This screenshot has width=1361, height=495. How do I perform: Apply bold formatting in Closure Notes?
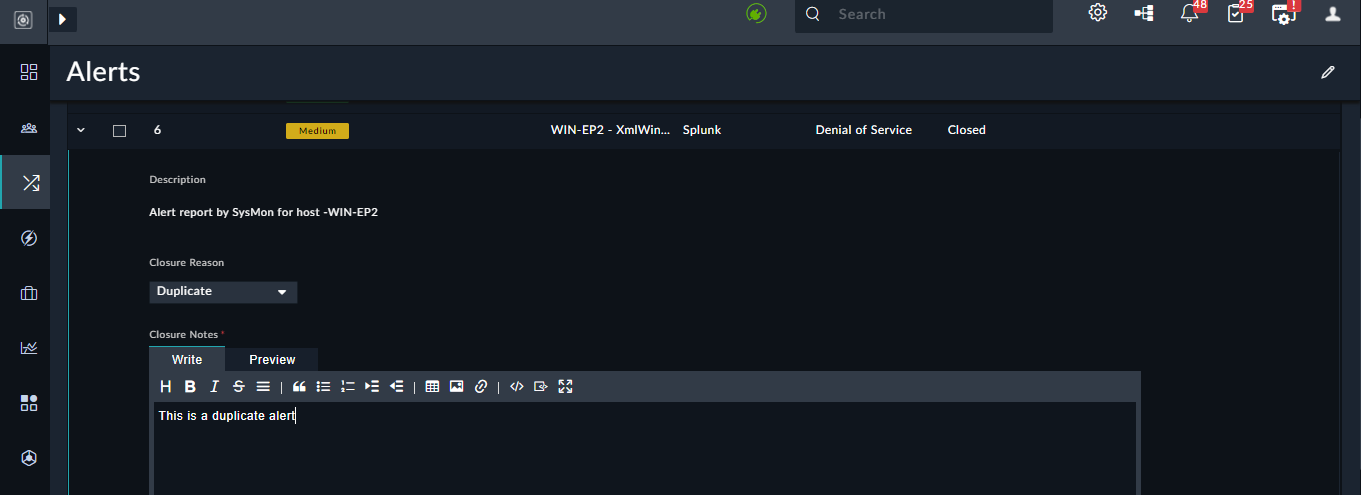click(190, 386)
